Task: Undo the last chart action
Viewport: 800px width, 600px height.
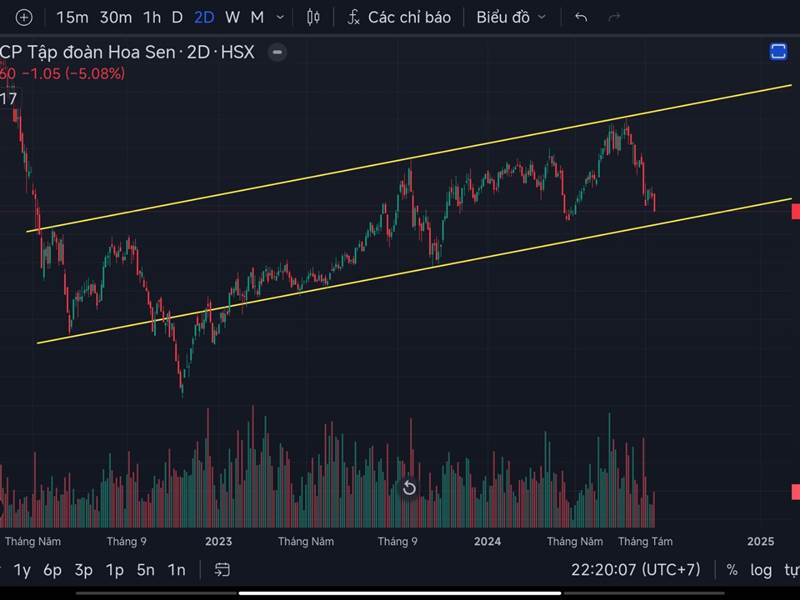Action: click(581, 18)
